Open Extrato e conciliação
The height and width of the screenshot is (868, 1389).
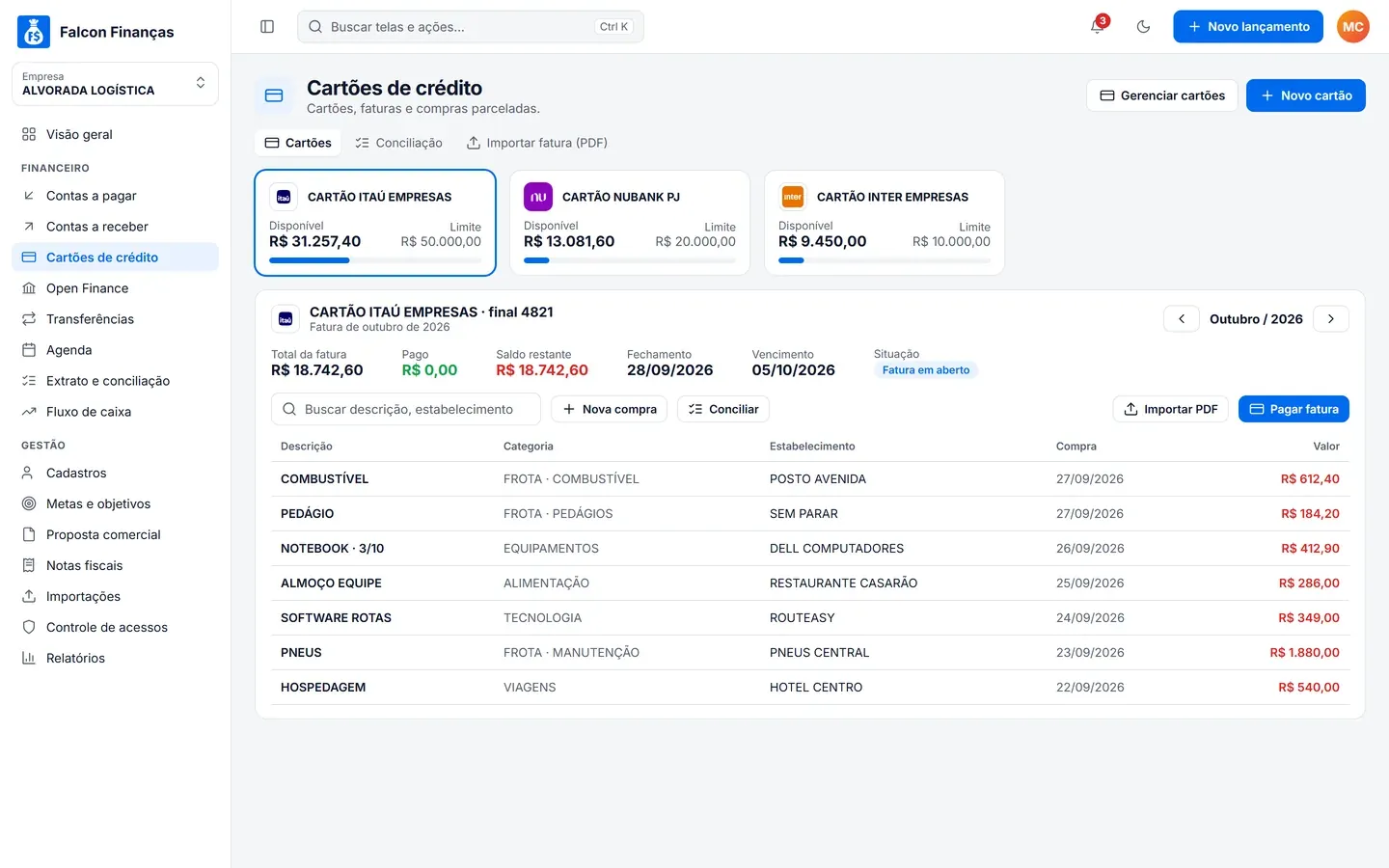point(115,381)
